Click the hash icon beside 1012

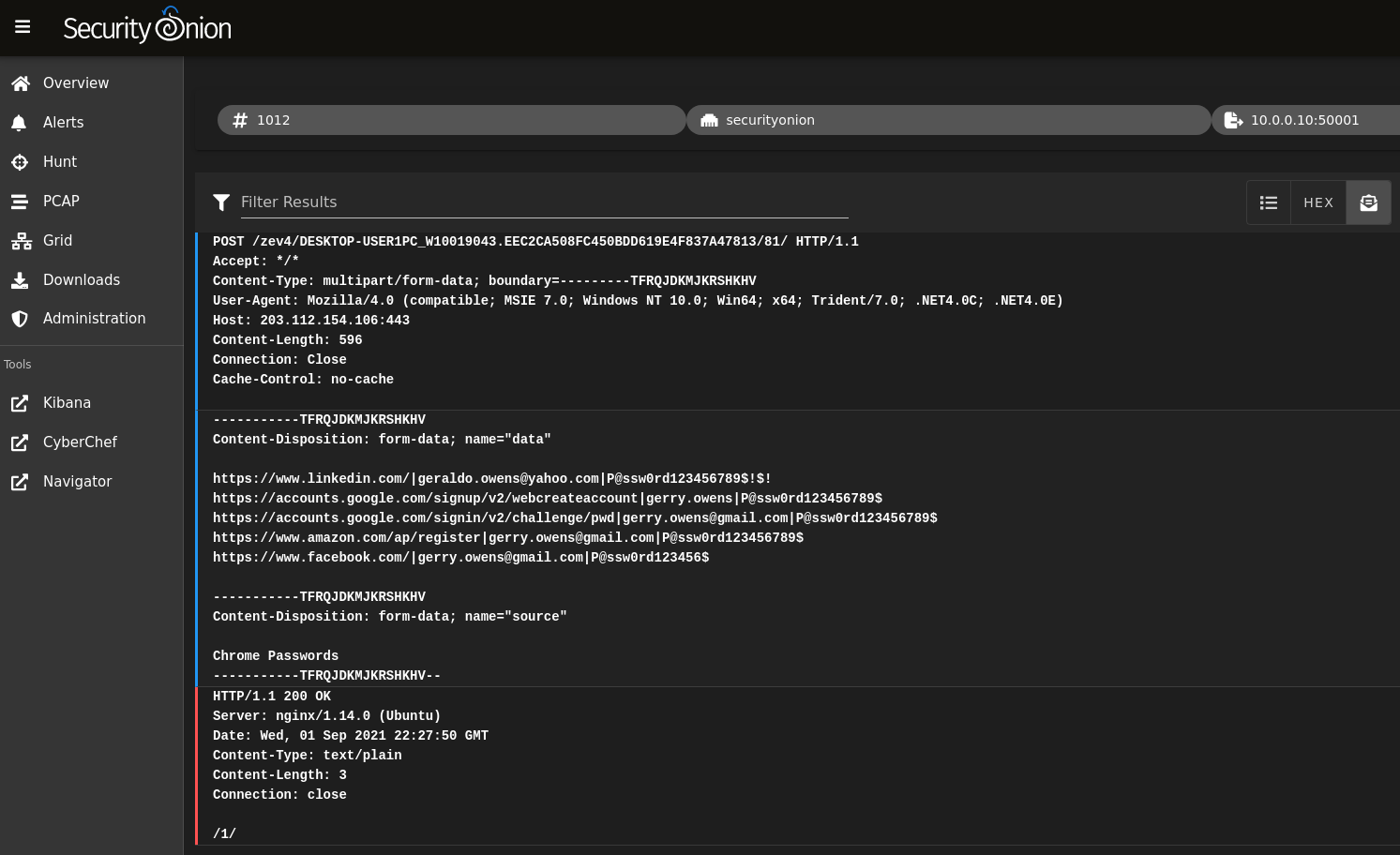click(240, 120)
